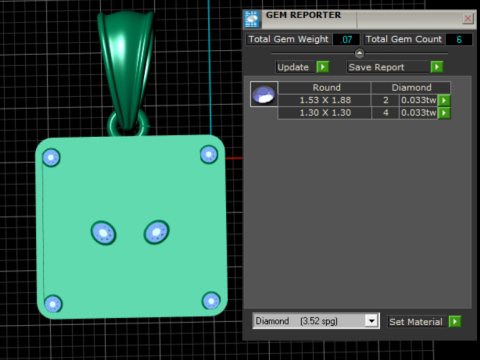The image size is (480, 360).
Task: Click the Round column header
Action: 325,88
